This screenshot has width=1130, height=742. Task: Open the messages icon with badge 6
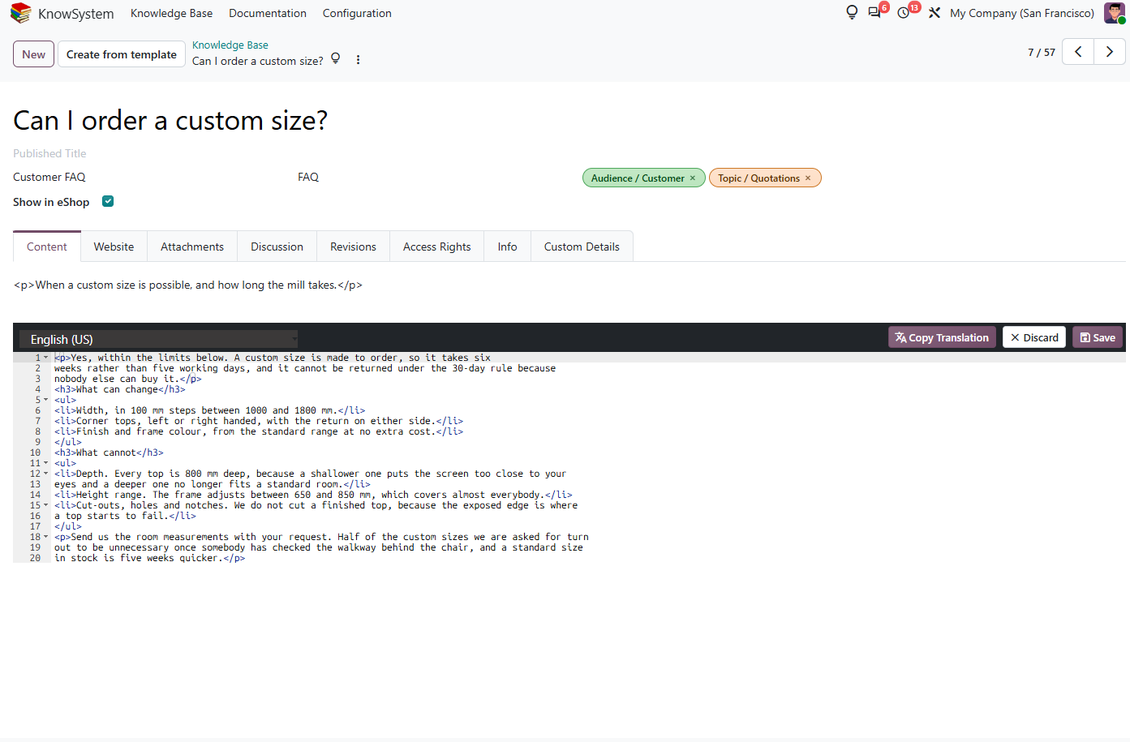[x=875, y=13]
